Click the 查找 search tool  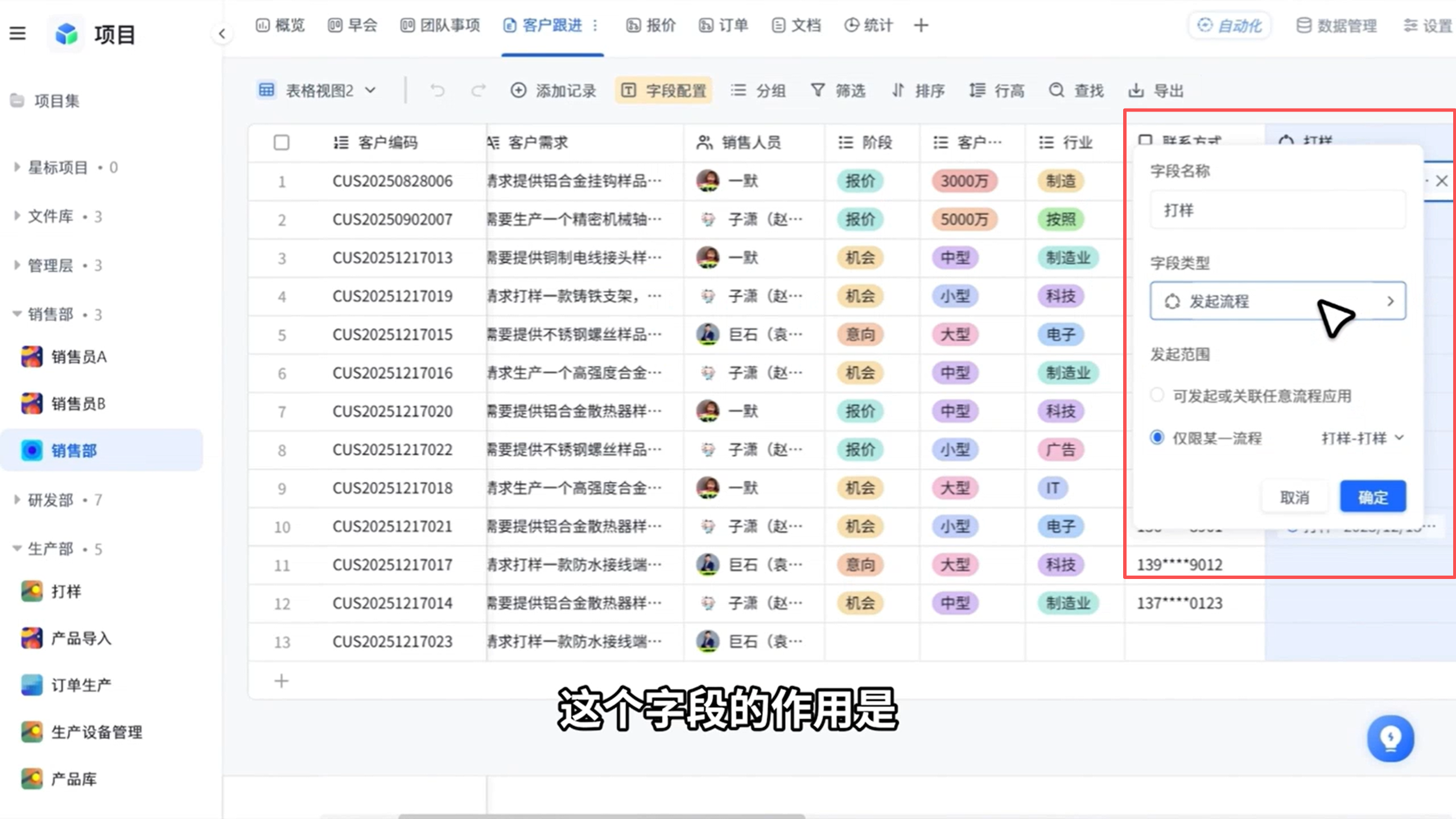1076,90
